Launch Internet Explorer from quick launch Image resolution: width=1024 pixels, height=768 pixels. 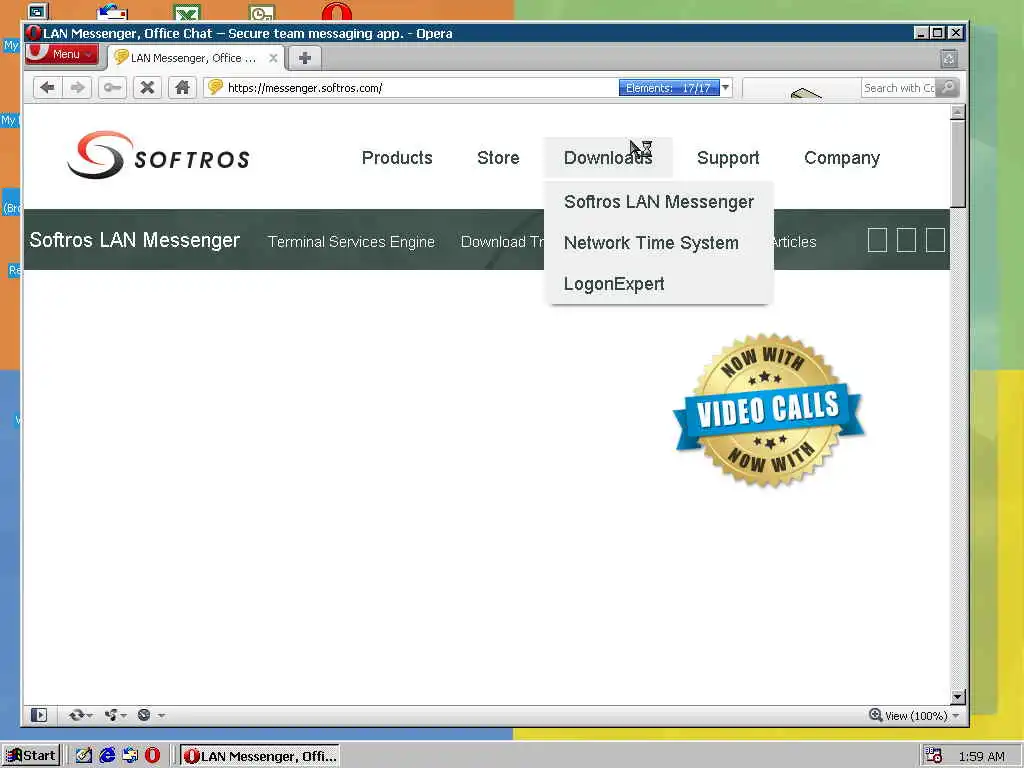point(107,756)
